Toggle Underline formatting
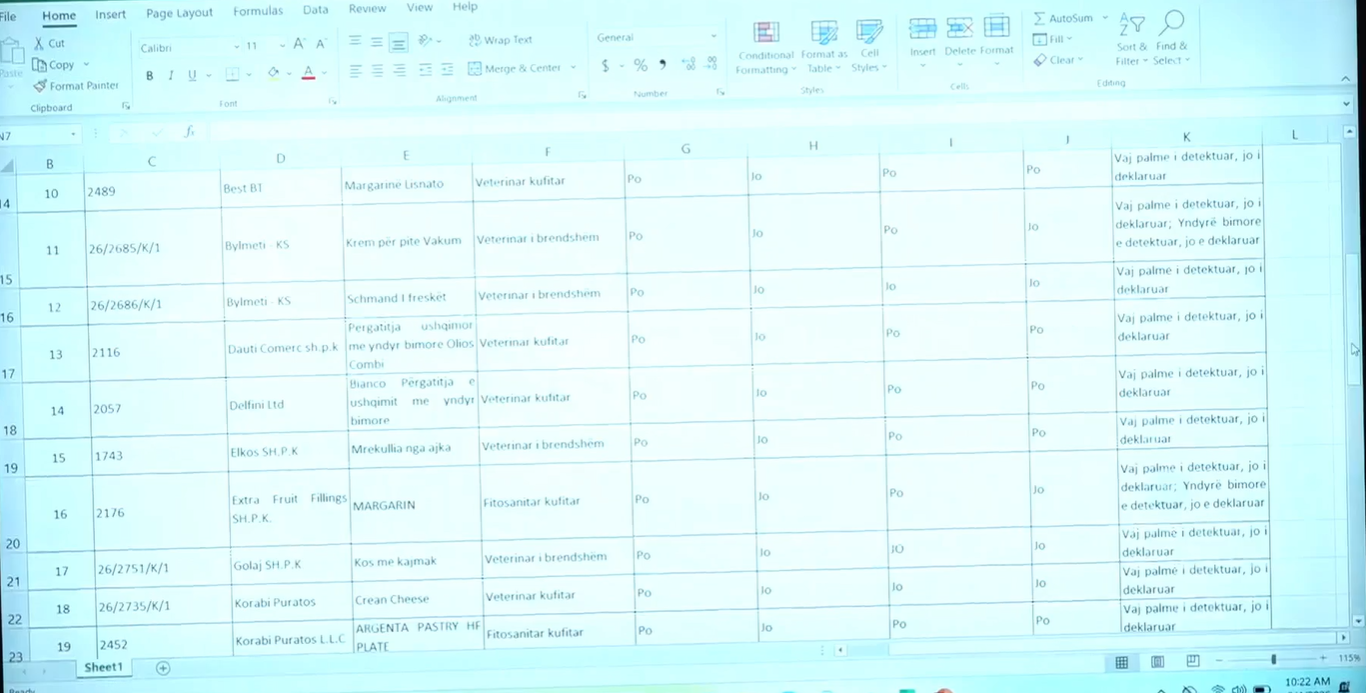 pos(192,75)
